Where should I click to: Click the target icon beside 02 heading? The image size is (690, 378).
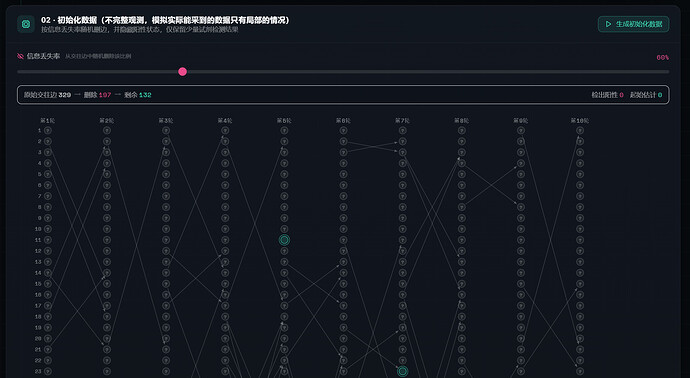(26, 24)
